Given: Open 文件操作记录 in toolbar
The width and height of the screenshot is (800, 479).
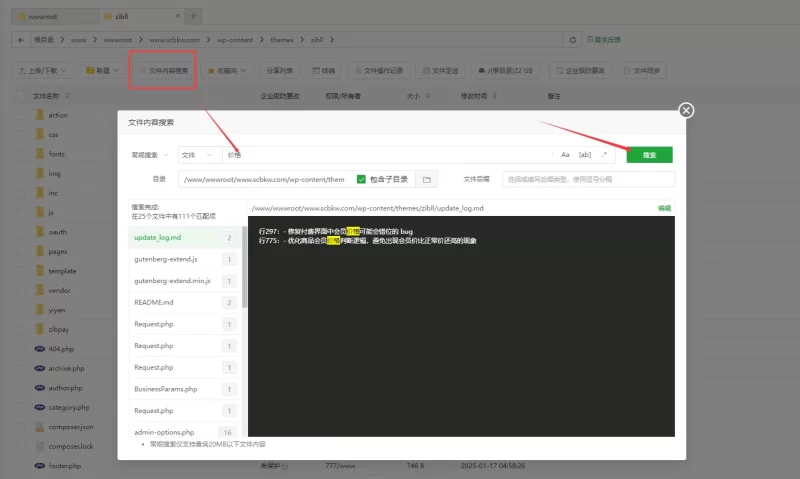Looking at the screenshot, I should pos(379,70).
